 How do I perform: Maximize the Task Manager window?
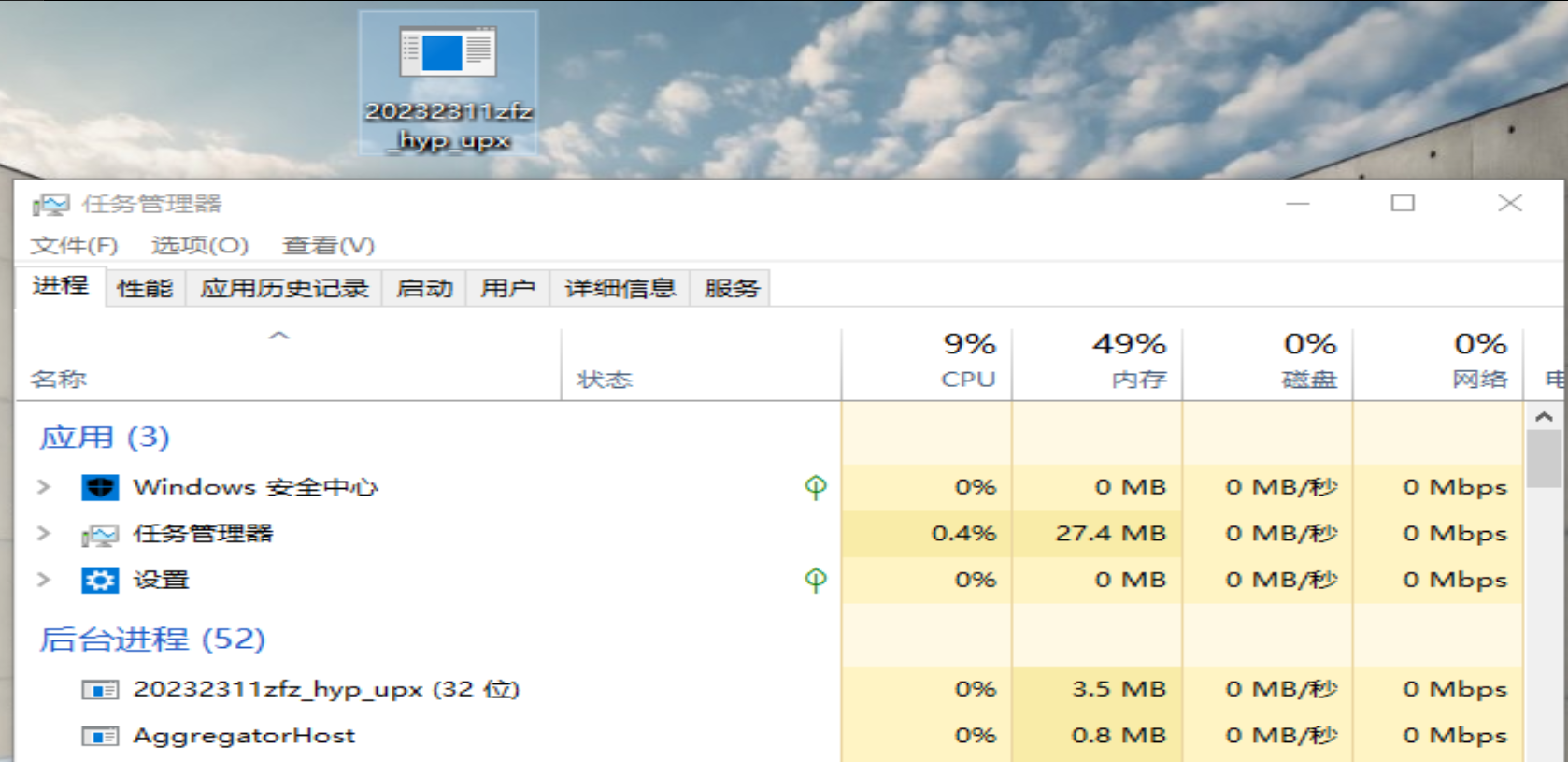(x=1403, y=204)
